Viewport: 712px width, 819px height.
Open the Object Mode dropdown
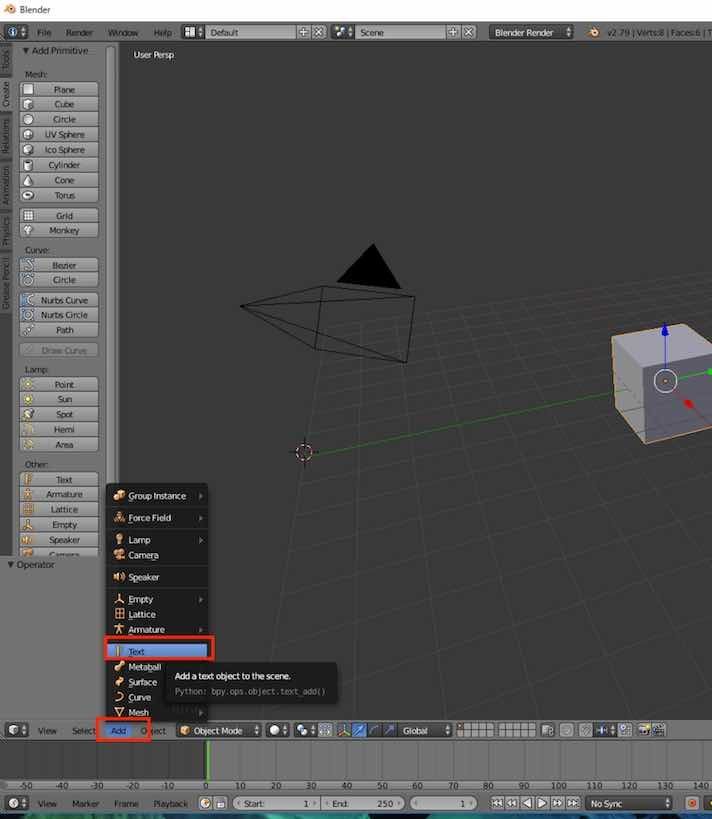219,730
